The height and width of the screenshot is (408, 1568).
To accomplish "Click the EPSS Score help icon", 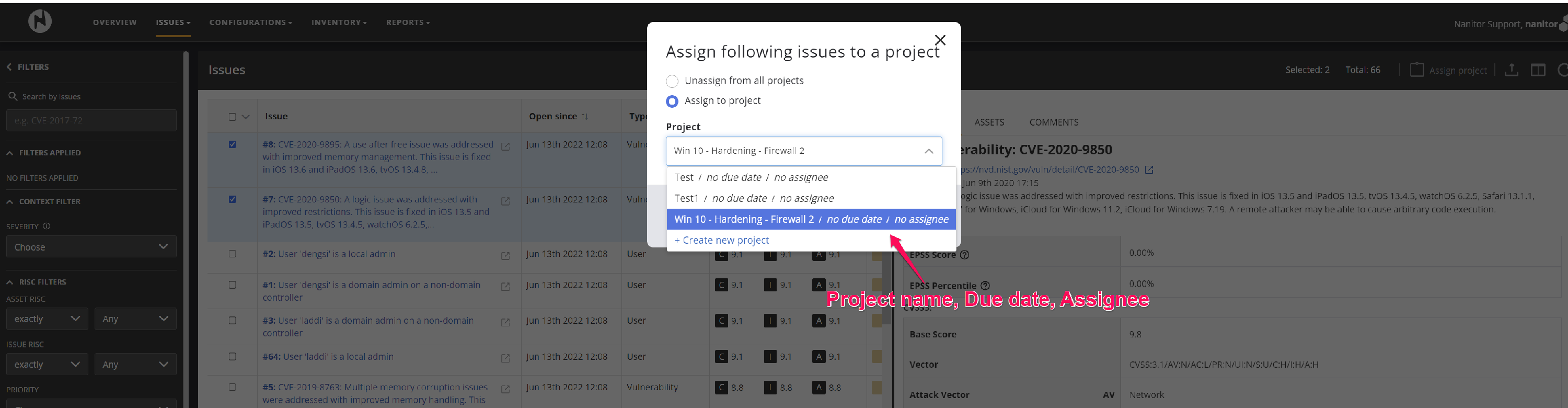I will click(x=964, y=255).
